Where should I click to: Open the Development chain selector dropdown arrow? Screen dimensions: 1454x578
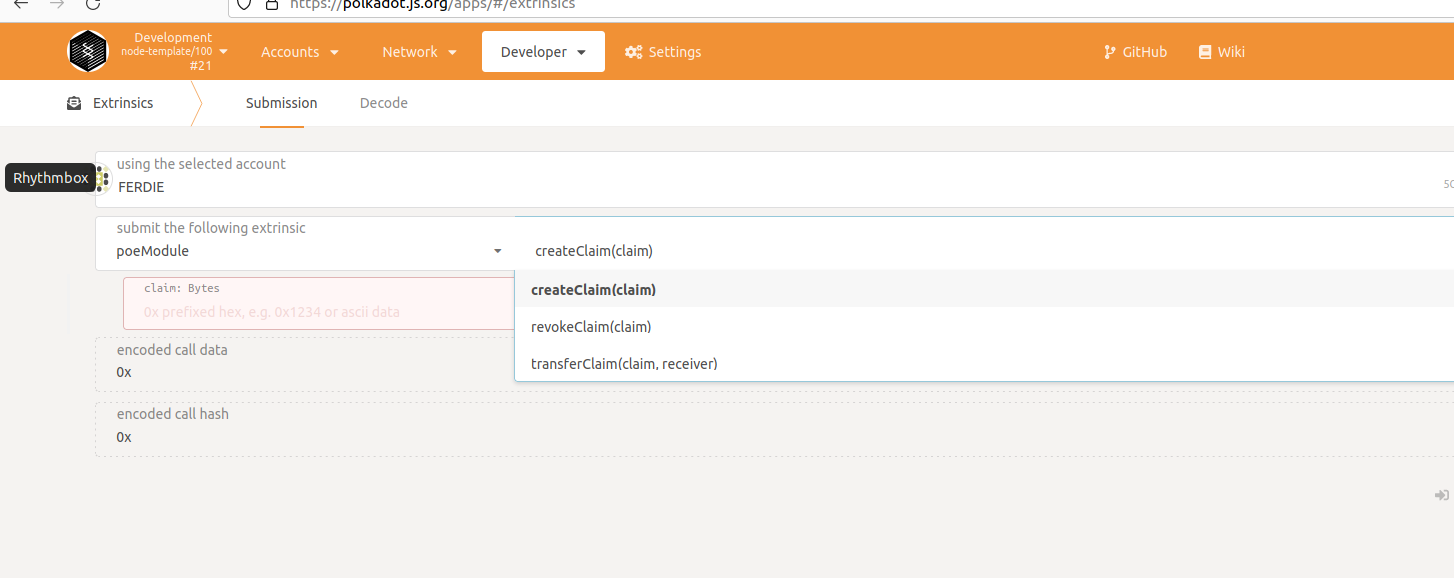click(223, 51)
